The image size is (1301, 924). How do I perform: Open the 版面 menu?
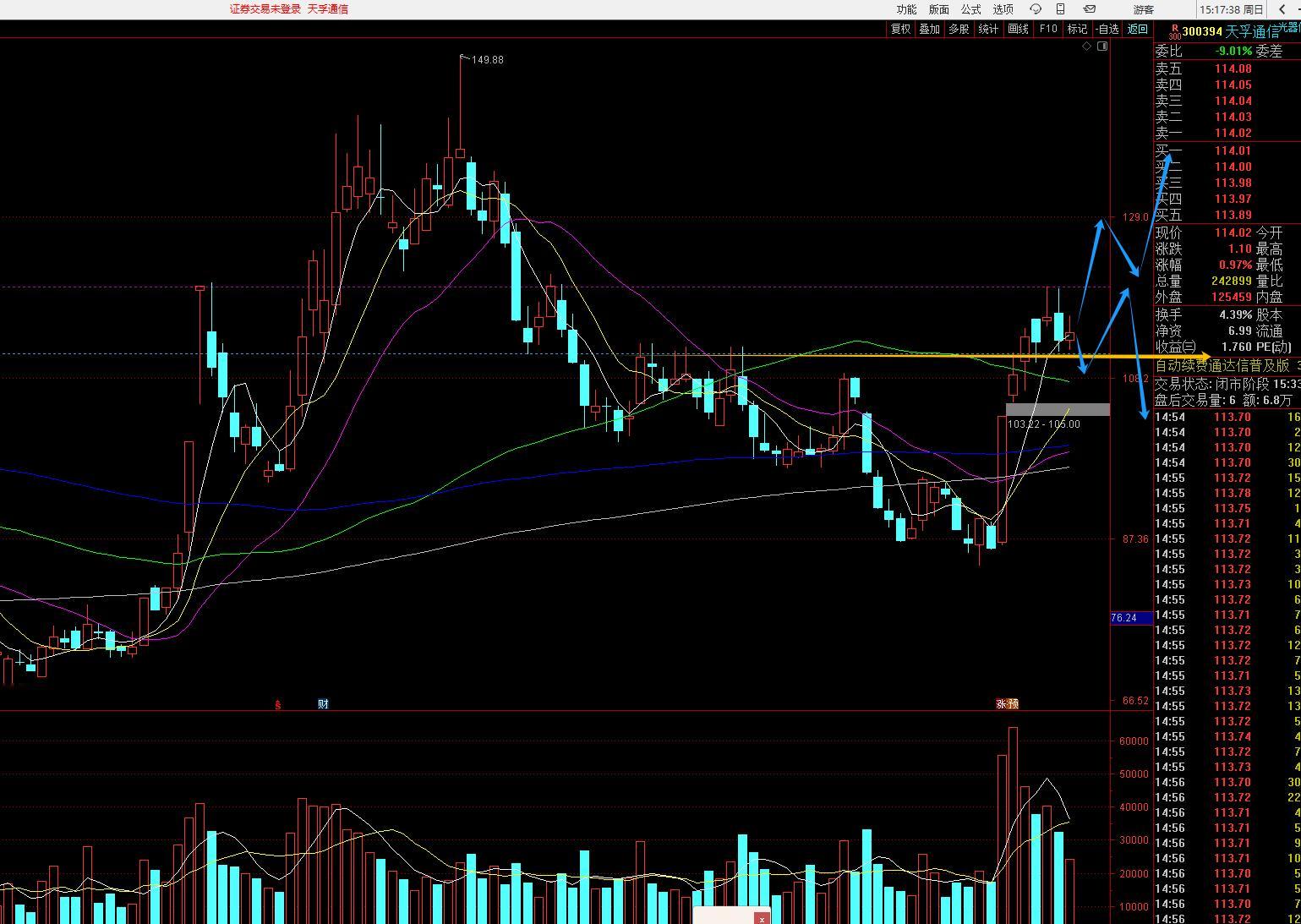[x=938, y=9]
